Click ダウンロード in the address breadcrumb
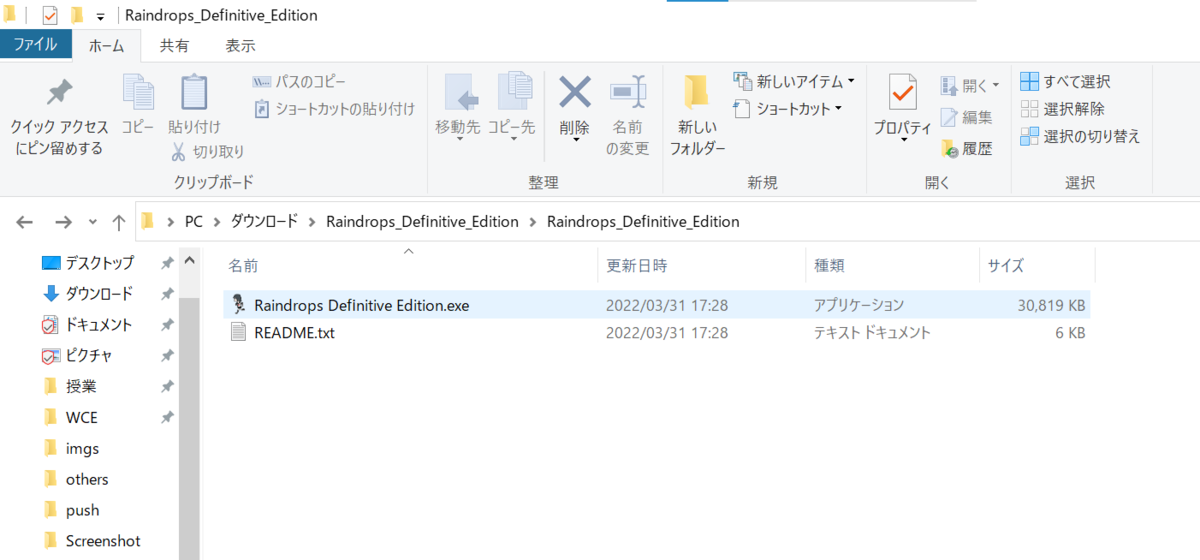The height and width of the screenshot is (560, 1200). point(264,222)
